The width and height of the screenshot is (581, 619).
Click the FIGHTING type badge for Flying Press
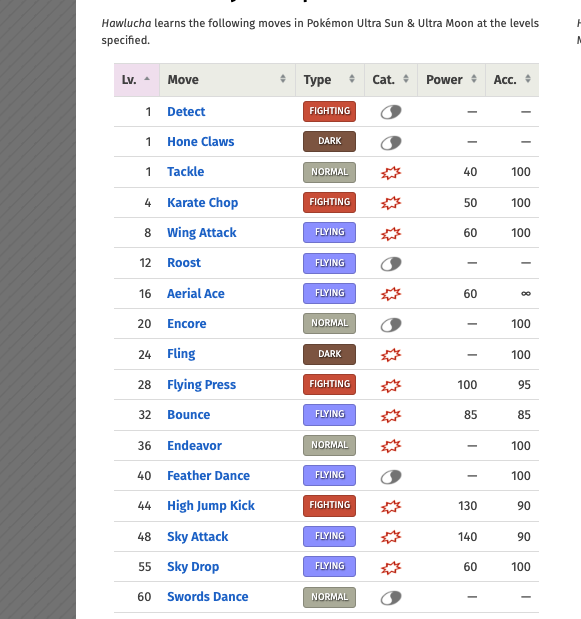point(329,385)
